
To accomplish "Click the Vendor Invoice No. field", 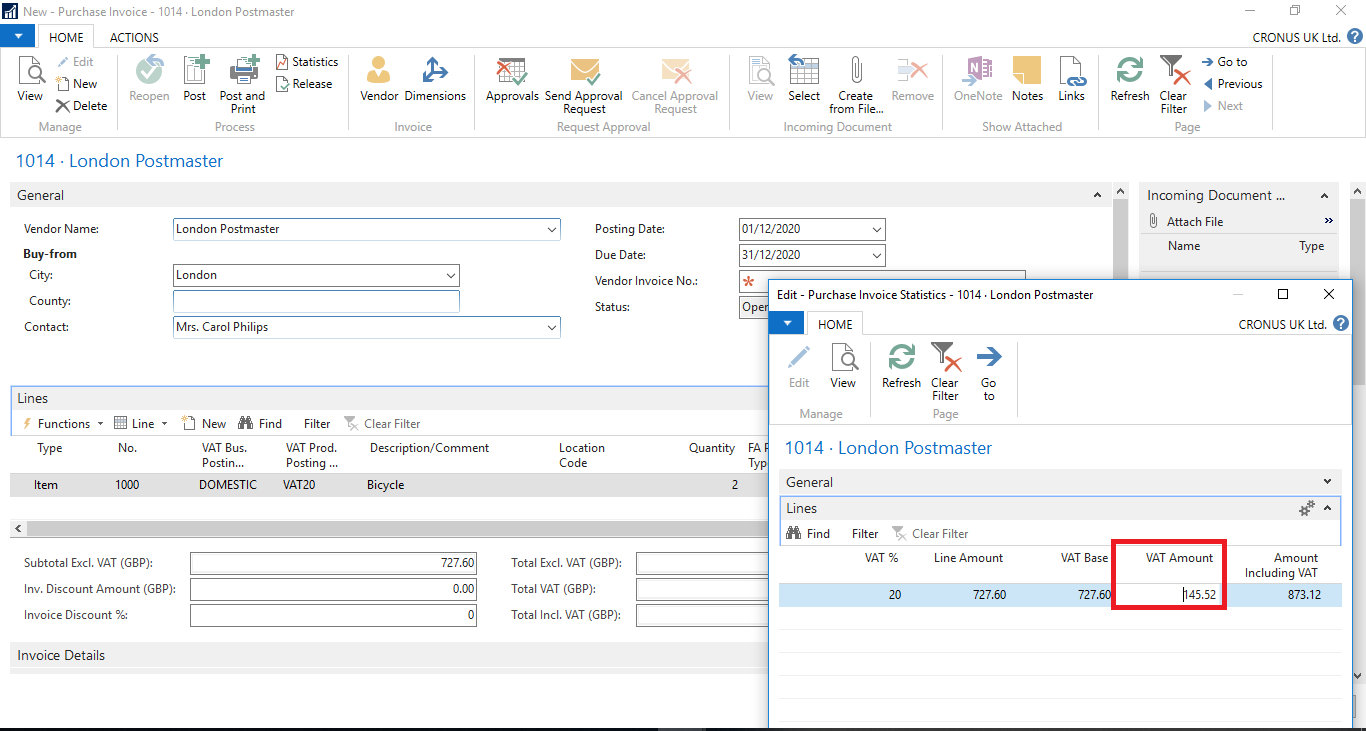I will pos(882,281).
